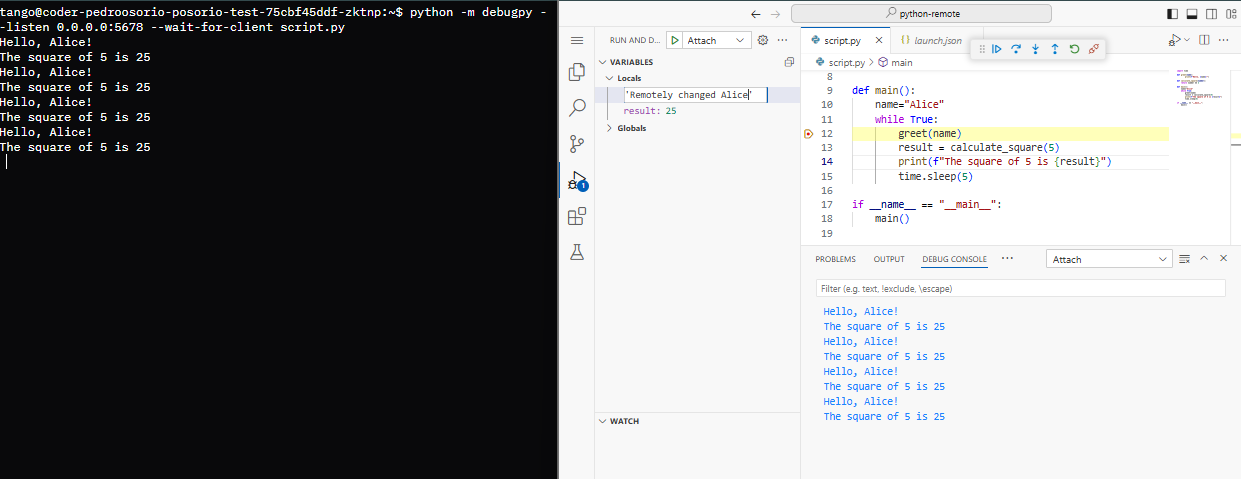Open the dropdown arrow beside Run Python File
Screen dimensions: 1241x479
pyautogui.click(x=1187, y=40)
